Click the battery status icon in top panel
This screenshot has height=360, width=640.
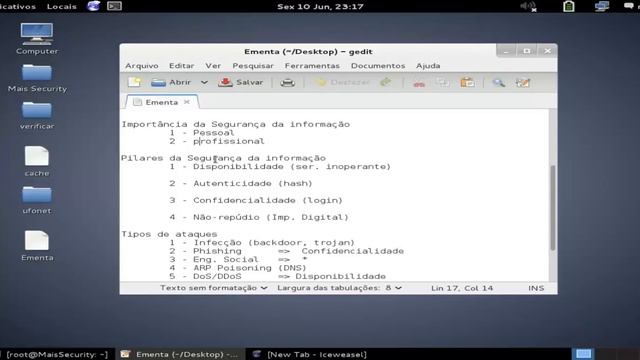[569, 6]
